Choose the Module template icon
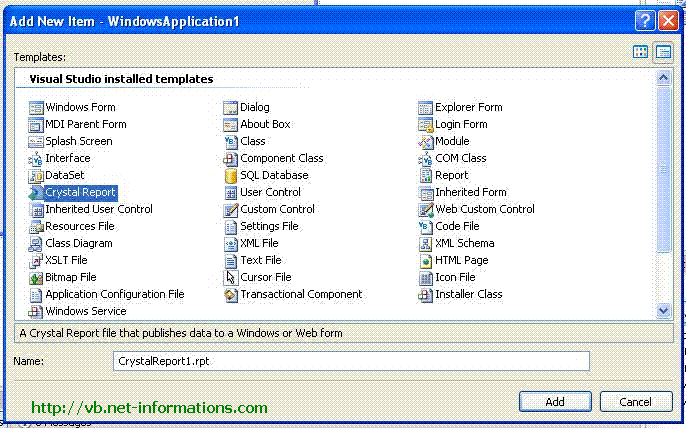Screen dimensions: 686x428 coord(425,142)
